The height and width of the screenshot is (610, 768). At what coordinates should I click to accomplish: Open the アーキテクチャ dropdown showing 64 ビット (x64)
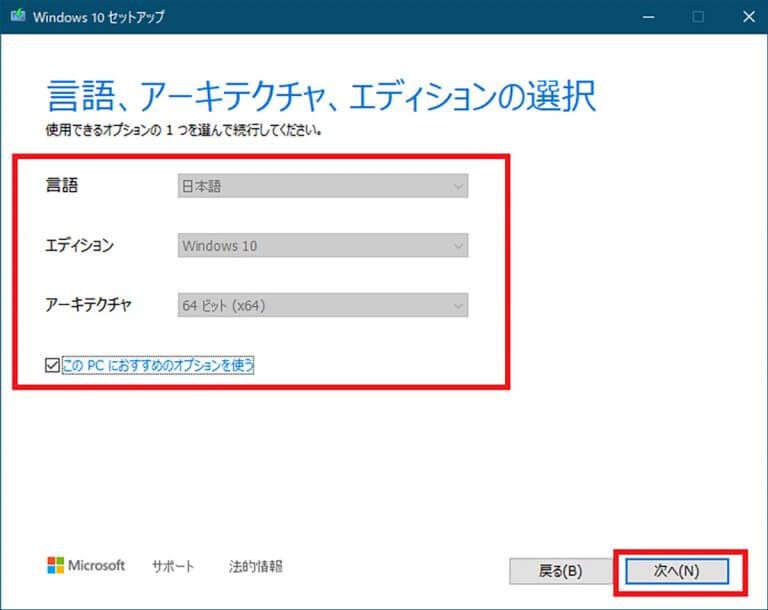(323, 305)
